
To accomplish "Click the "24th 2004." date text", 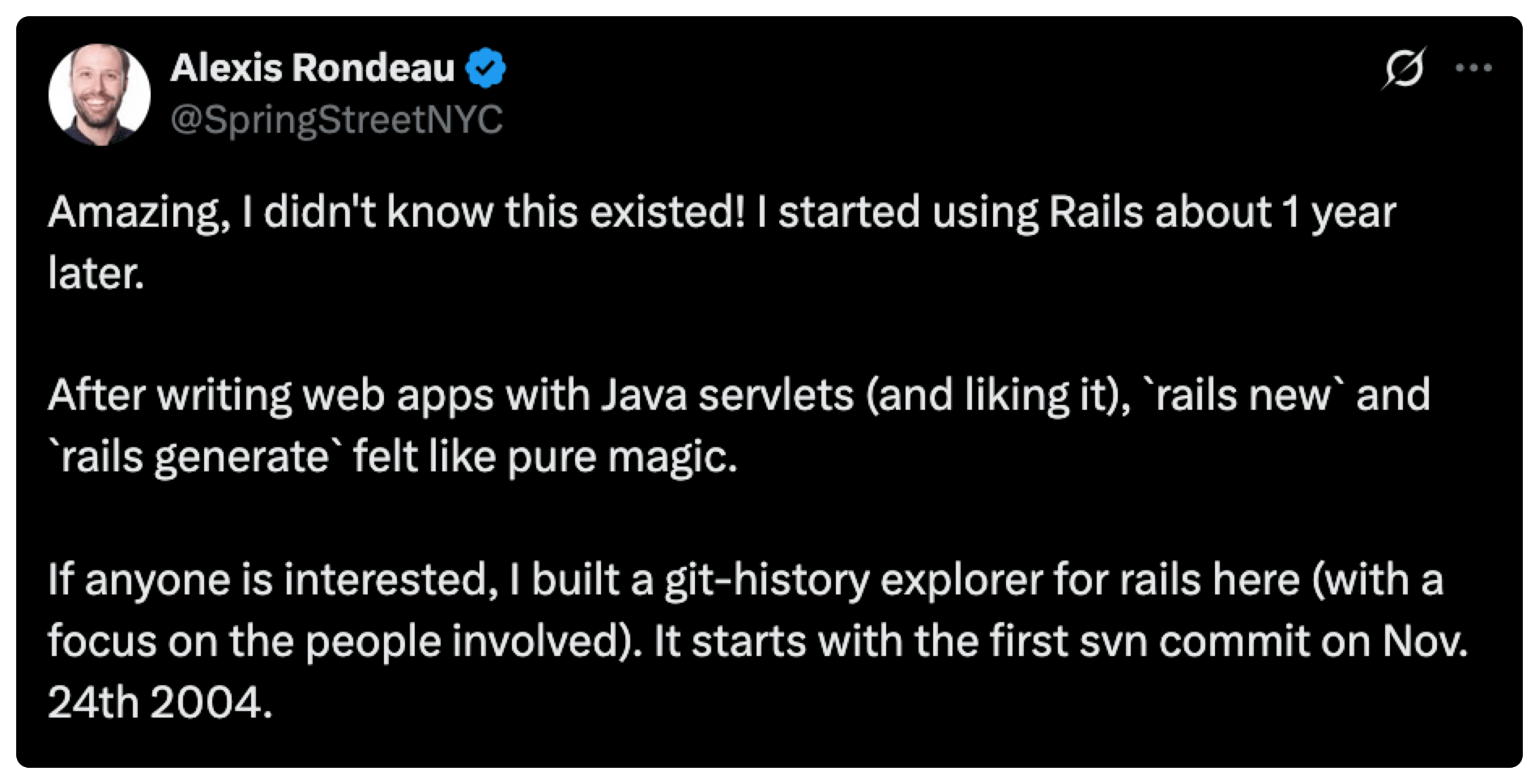I will click(160, 702).
